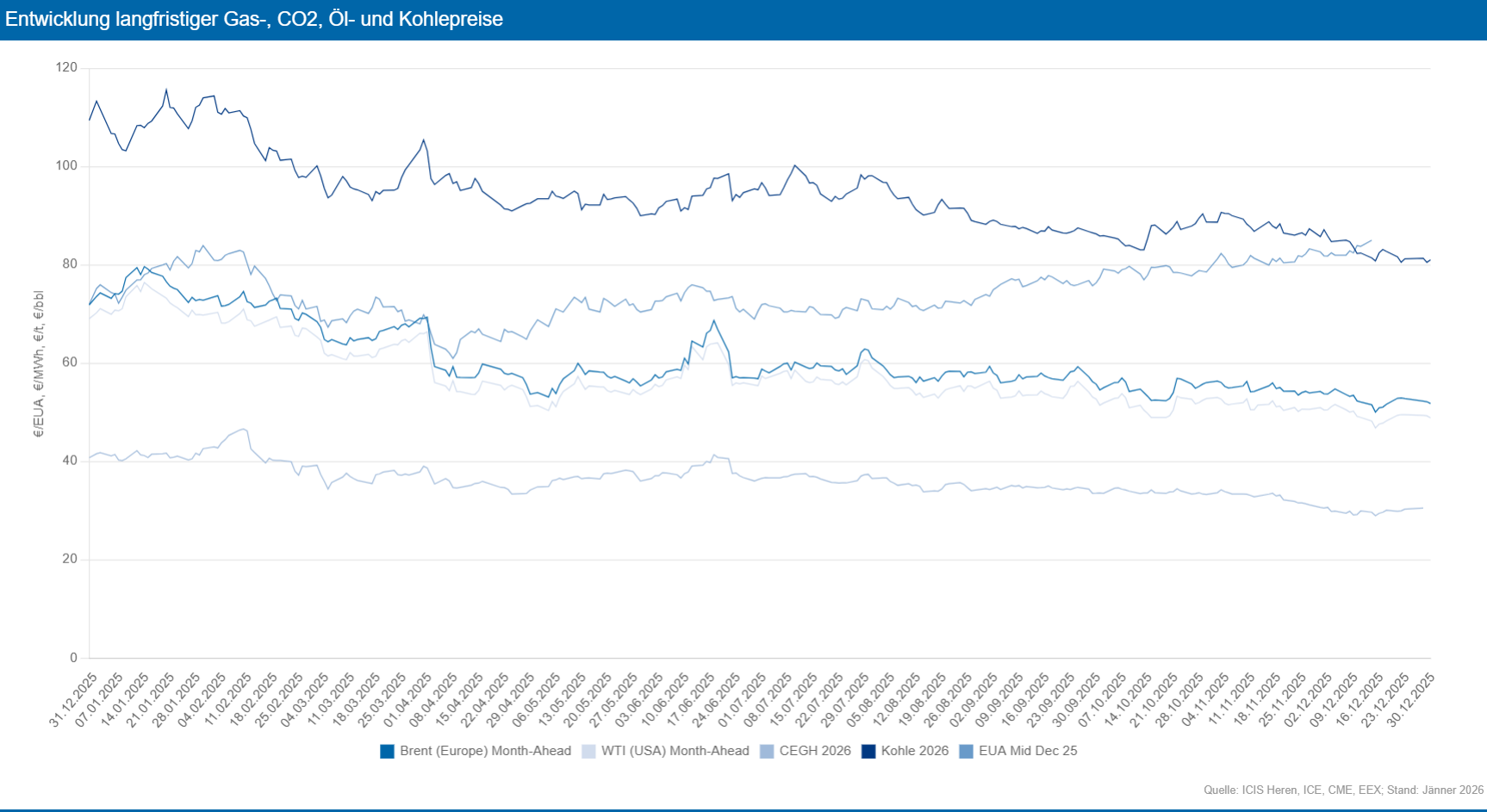Click the 120 tick on the y-axis
1487x812 pixels.
click(66, 67)
